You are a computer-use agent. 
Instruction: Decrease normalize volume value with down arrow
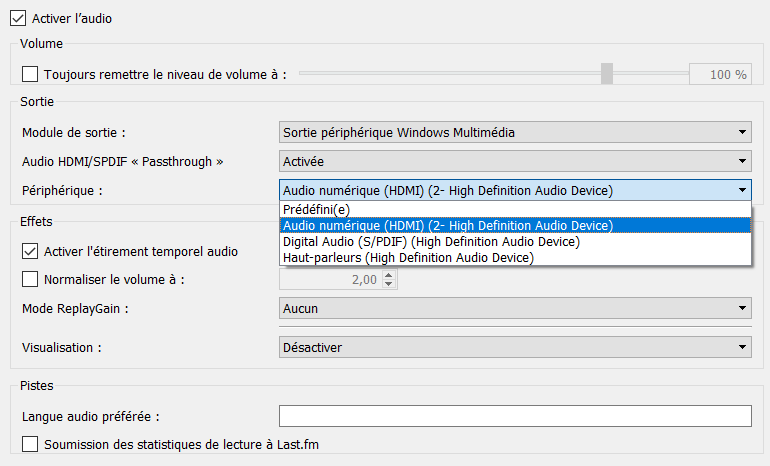click(x=390, y=285)
